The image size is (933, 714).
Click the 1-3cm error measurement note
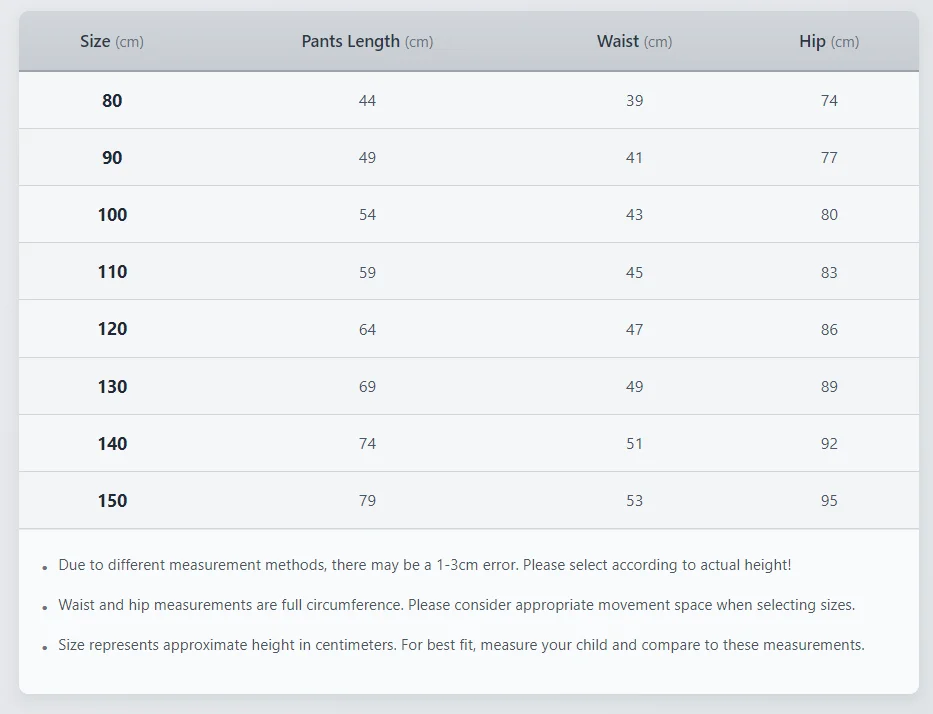coord(424,565)
